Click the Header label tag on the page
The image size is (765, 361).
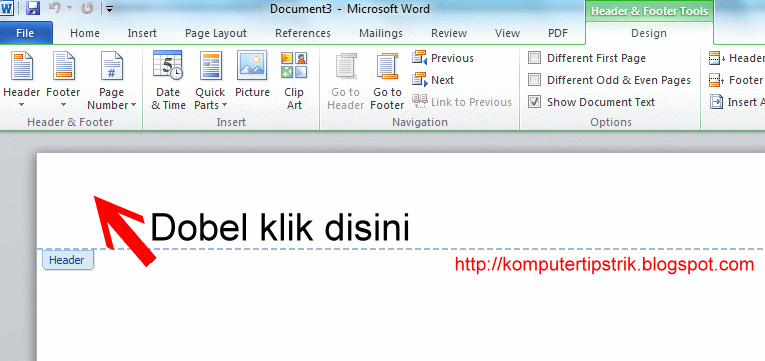(x=68, y=260)
